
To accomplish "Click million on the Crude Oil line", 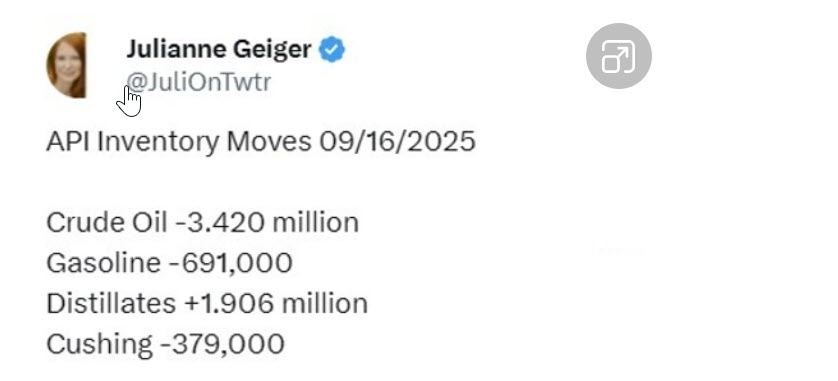I will [315, 222].
